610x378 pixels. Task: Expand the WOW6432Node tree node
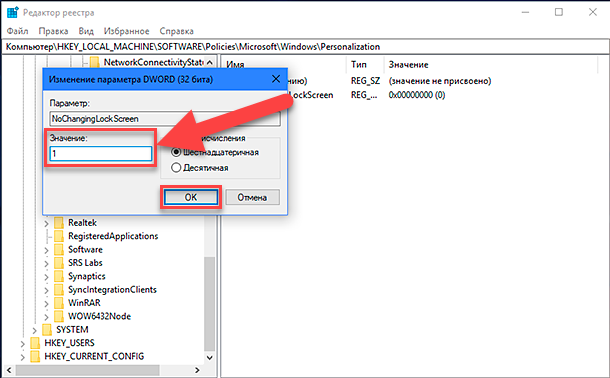click(x=46, y=317)
